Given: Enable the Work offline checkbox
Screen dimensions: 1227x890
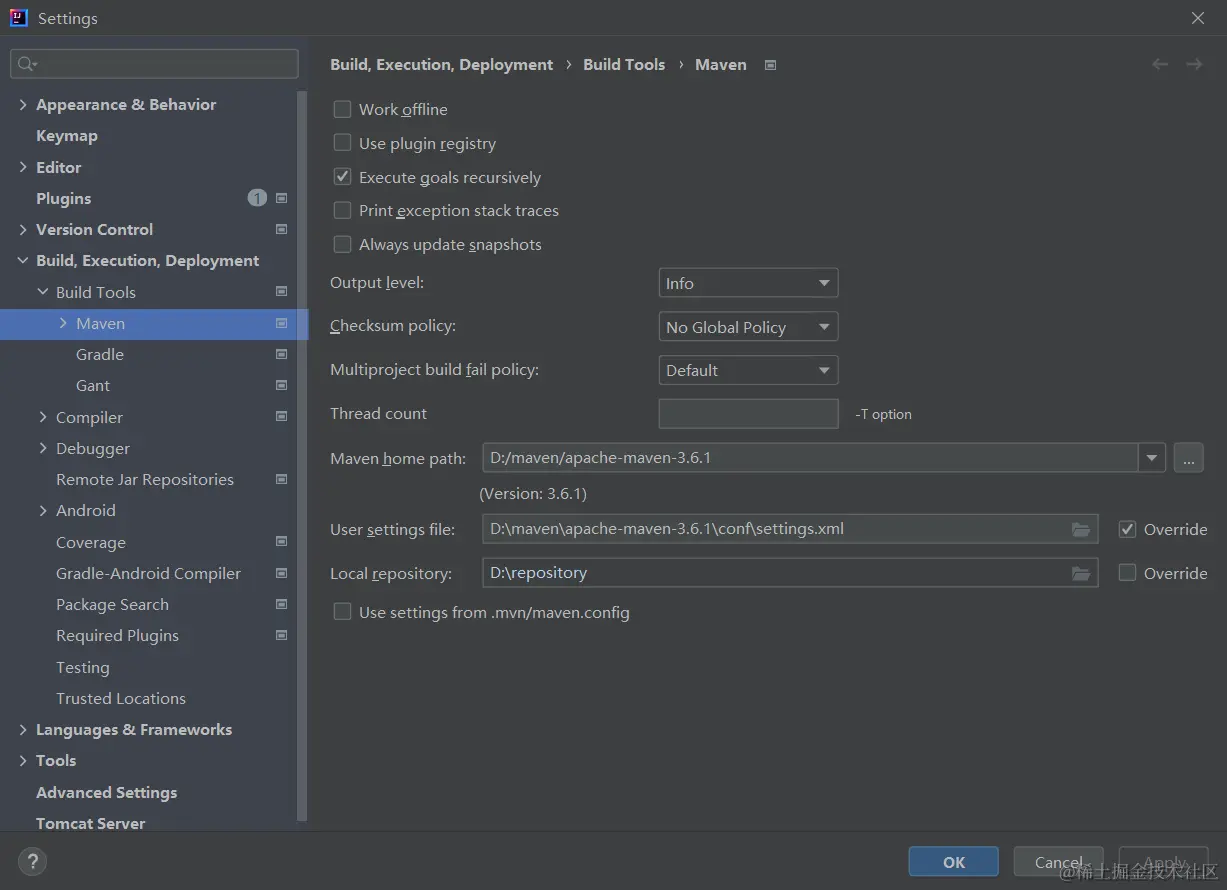Looking at the screenshot, I should (x=342, y=109).
